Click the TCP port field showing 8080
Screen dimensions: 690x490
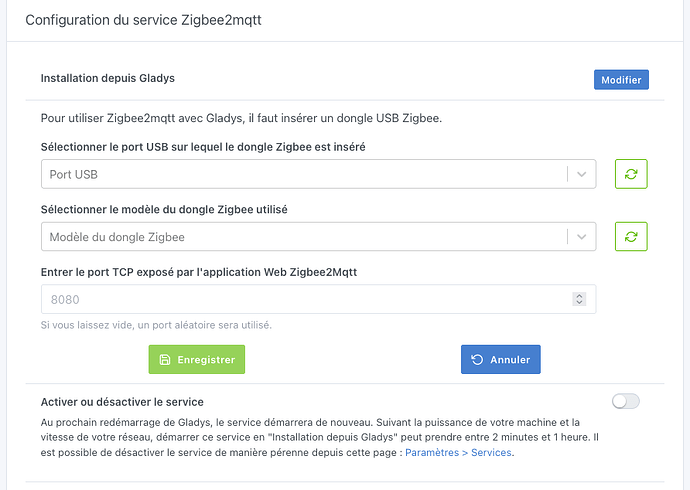click(319, 299)
